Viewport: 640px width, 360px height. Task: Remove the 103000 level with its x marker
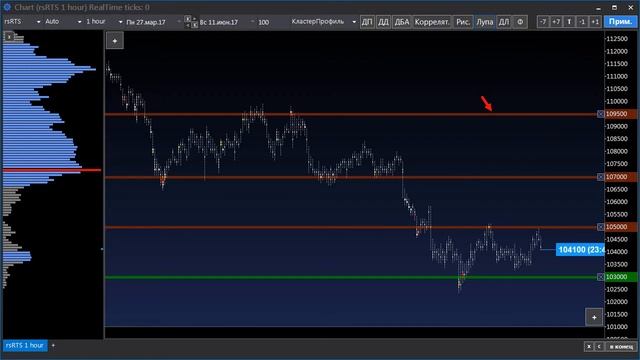coord(600,277)
